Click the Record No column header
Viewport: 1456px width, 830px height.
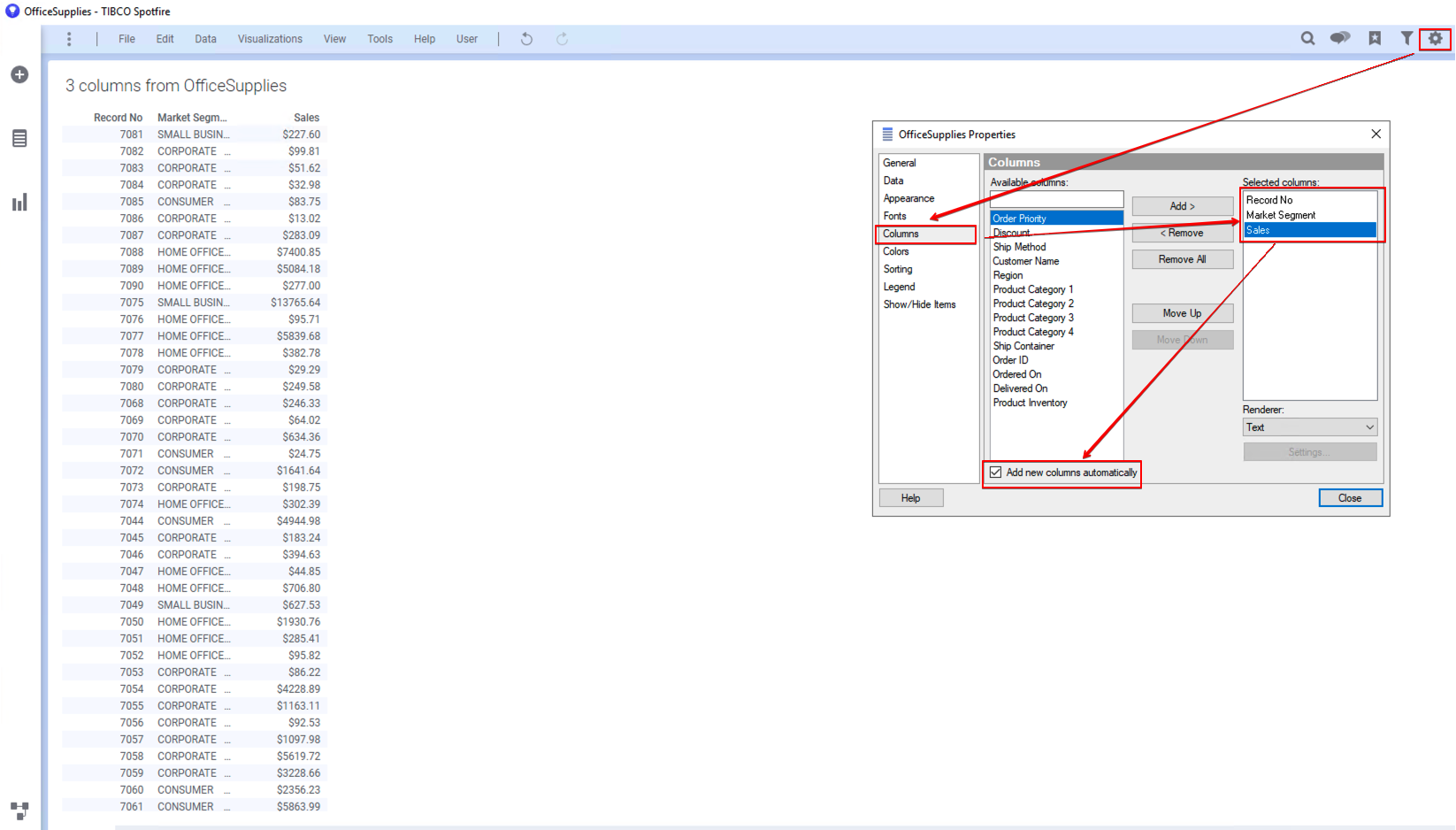point(118,118)
